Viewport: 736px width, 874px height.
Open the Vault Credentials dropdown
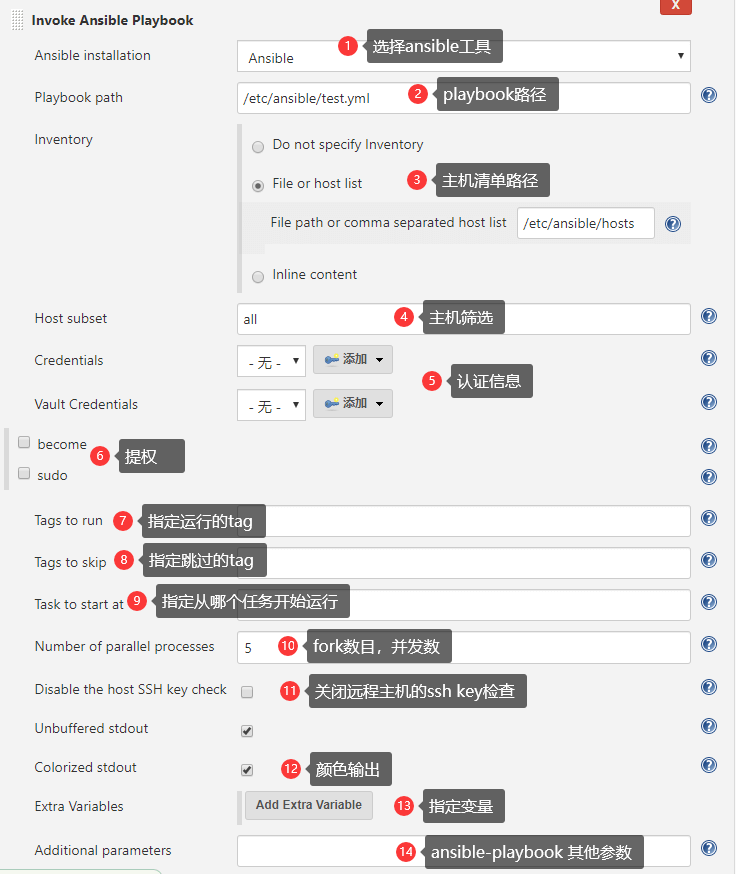(x=271, y=405)
